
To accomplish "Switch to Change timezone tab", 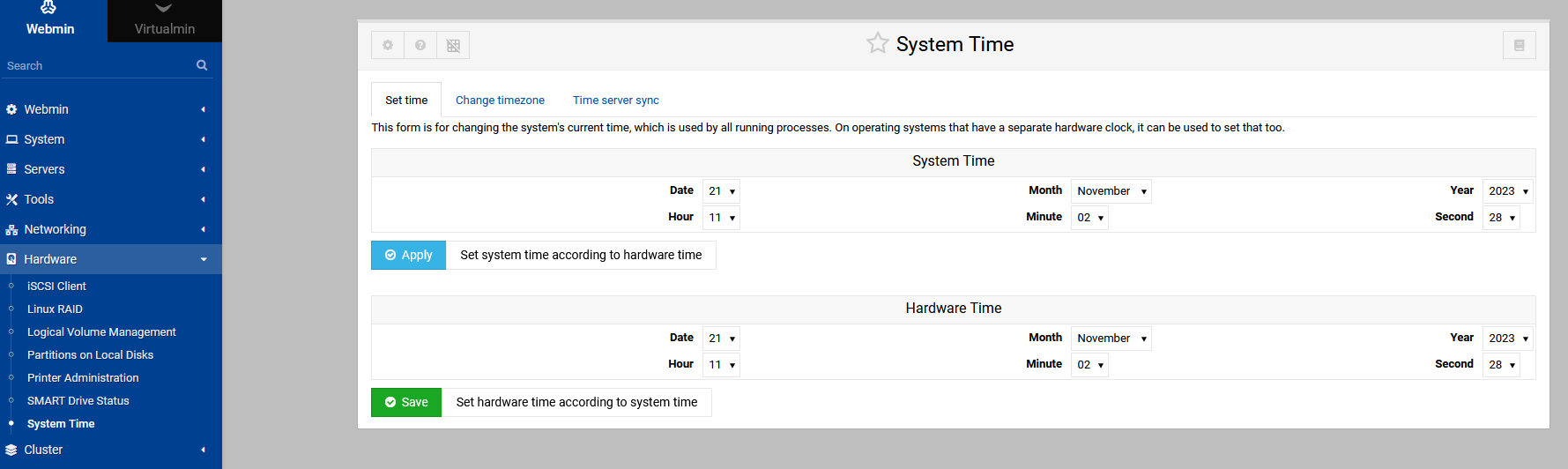I will (500, 100).
